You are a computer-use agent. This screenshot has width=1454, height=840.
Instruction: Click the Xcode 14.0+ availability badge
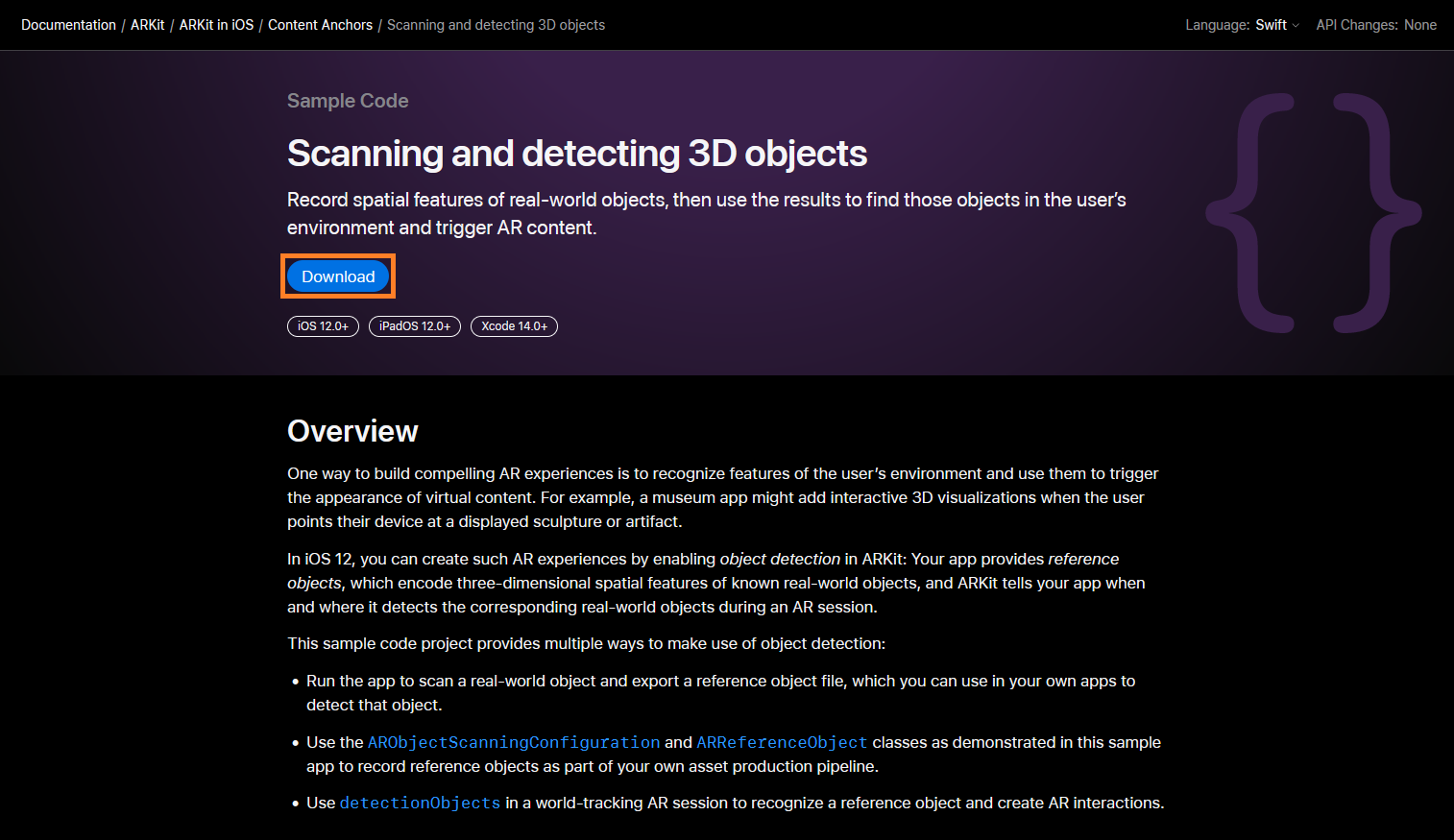514,326
